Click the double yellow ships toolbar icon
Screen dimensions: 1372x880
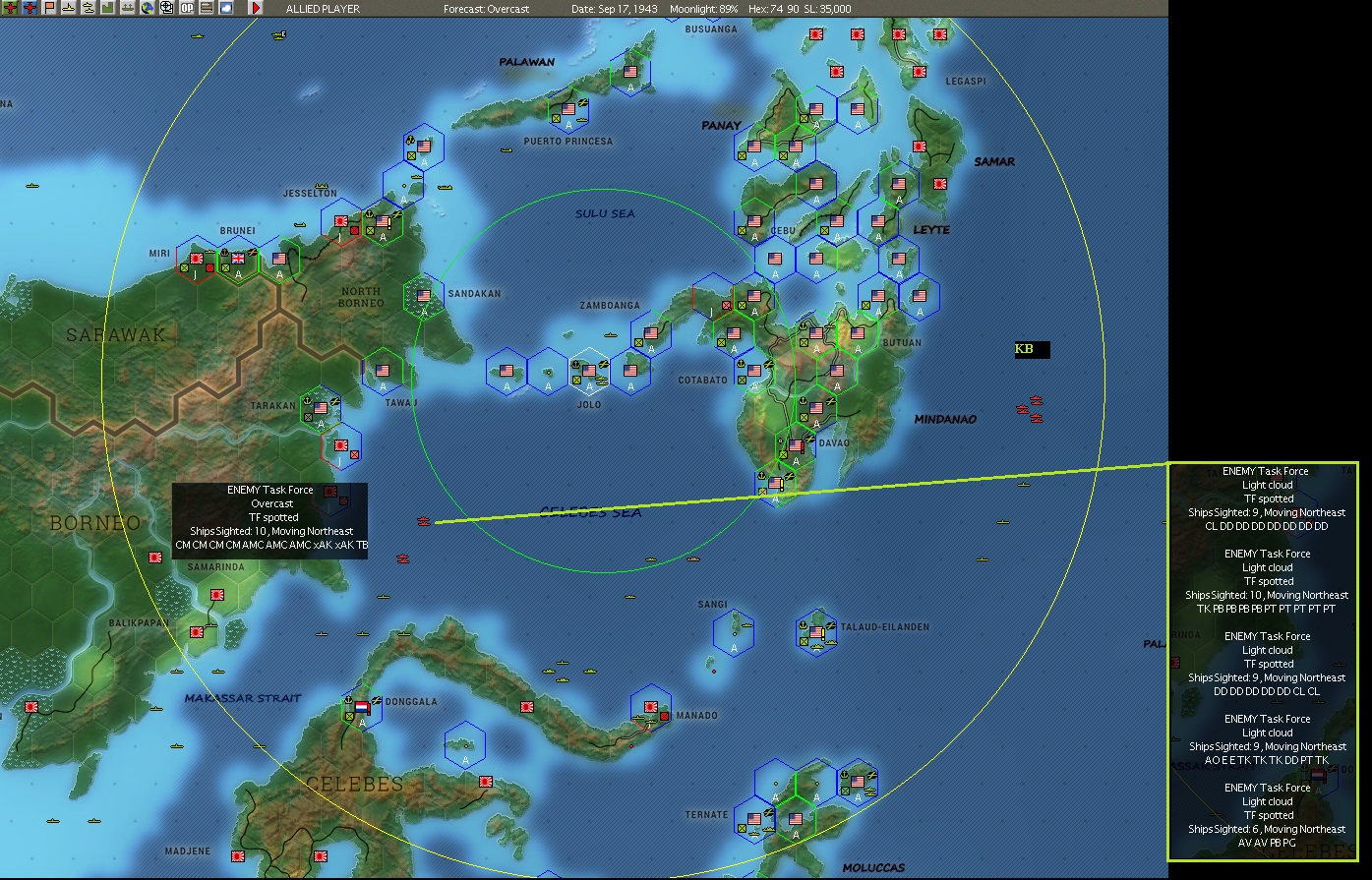click(x=88, y=8)
